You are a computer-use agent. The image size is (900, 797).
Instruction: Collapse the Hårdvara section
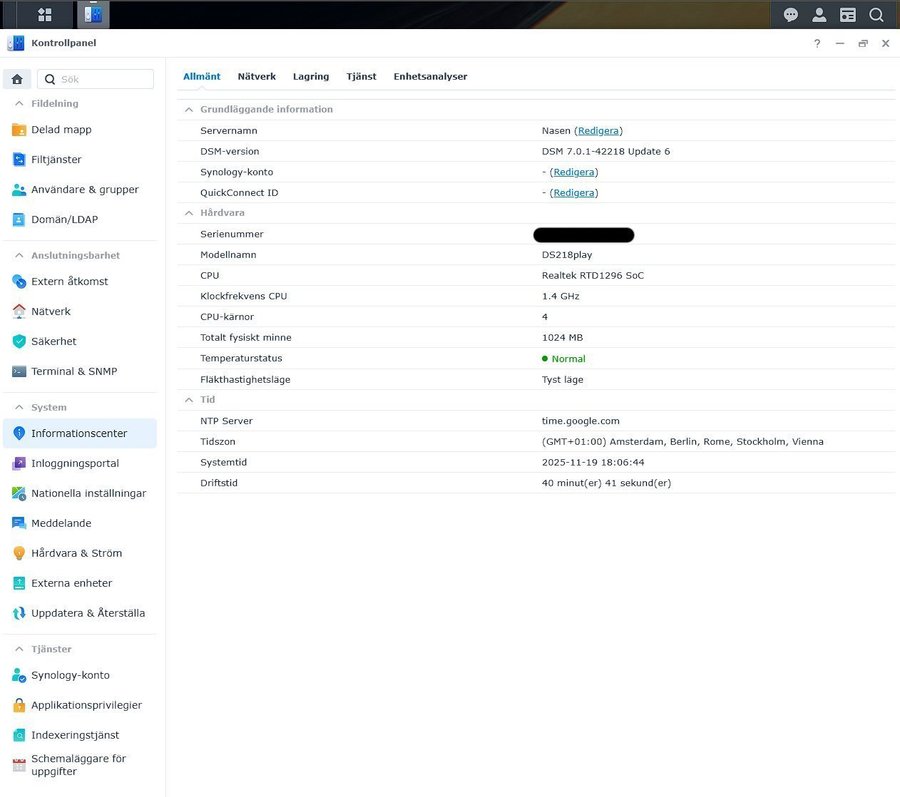pos(188,213)
